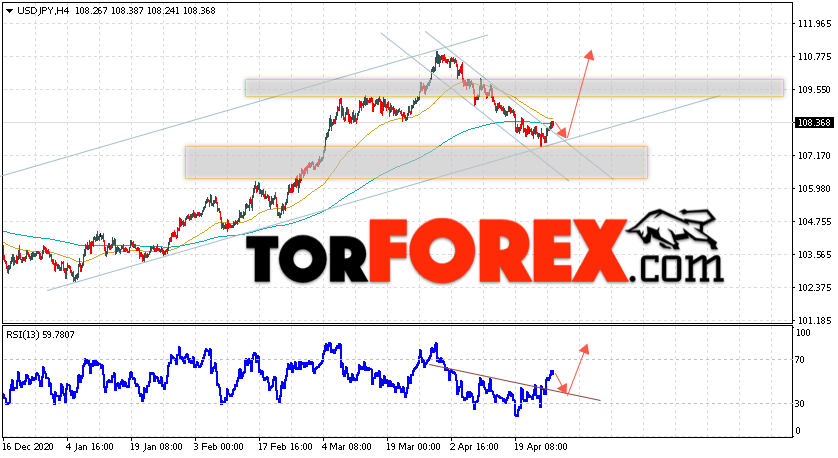Screen dimensions: 838x458
Task: Click the 111.965 price axis value
Action: (814, 24)
